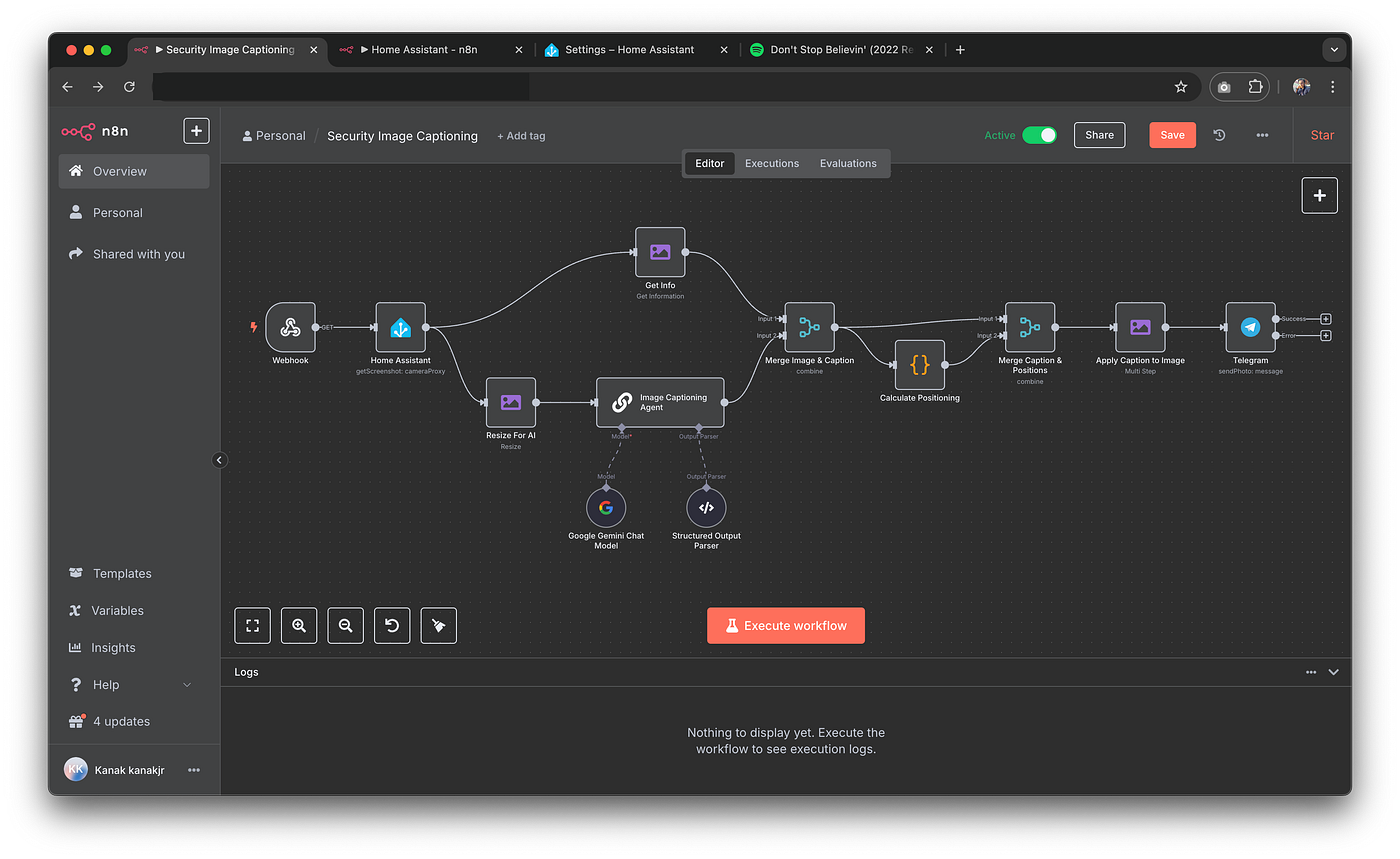Viewport: 1400px width, 859px height.
Task: Open the Get Info image node
Action: pyautogui.click(x=659, y=253)
